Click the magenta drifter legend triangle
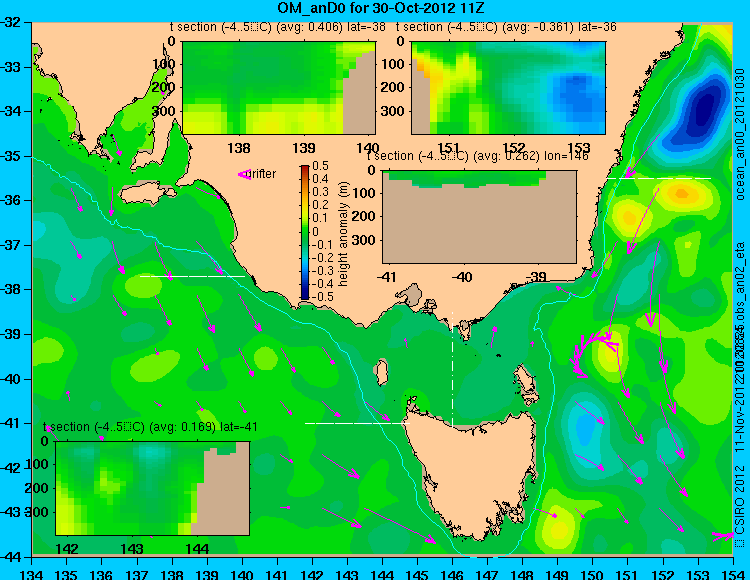Screen dimensions: 750x580 [x=244, y=175]
